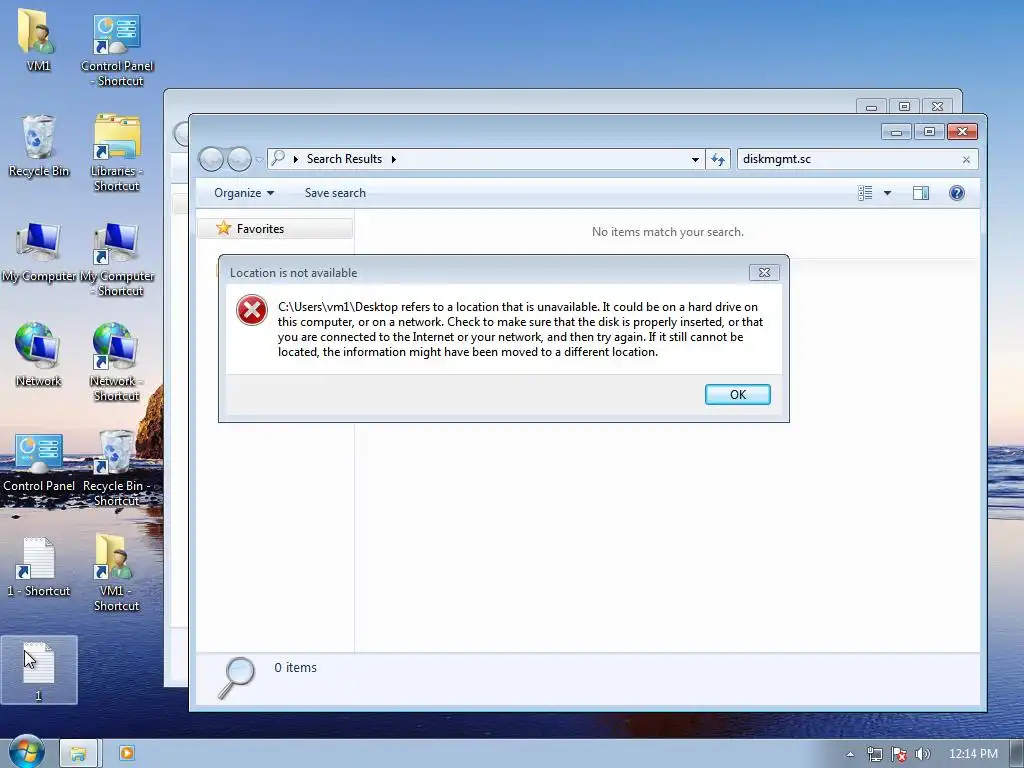Select the text file named 1
1024x768 pixels.
pyautogui.click(x=39, y=671)
